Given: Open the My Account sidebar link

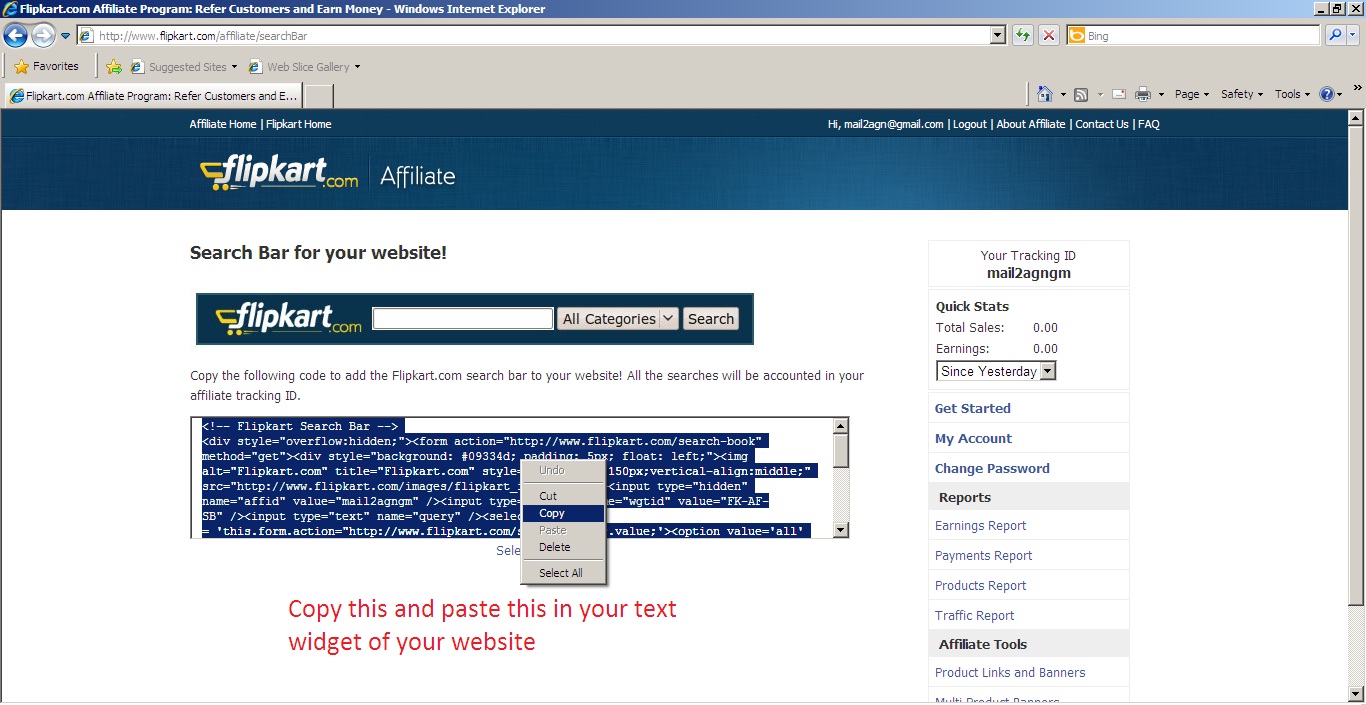Looking at the screenshot, I should point(973,438).
